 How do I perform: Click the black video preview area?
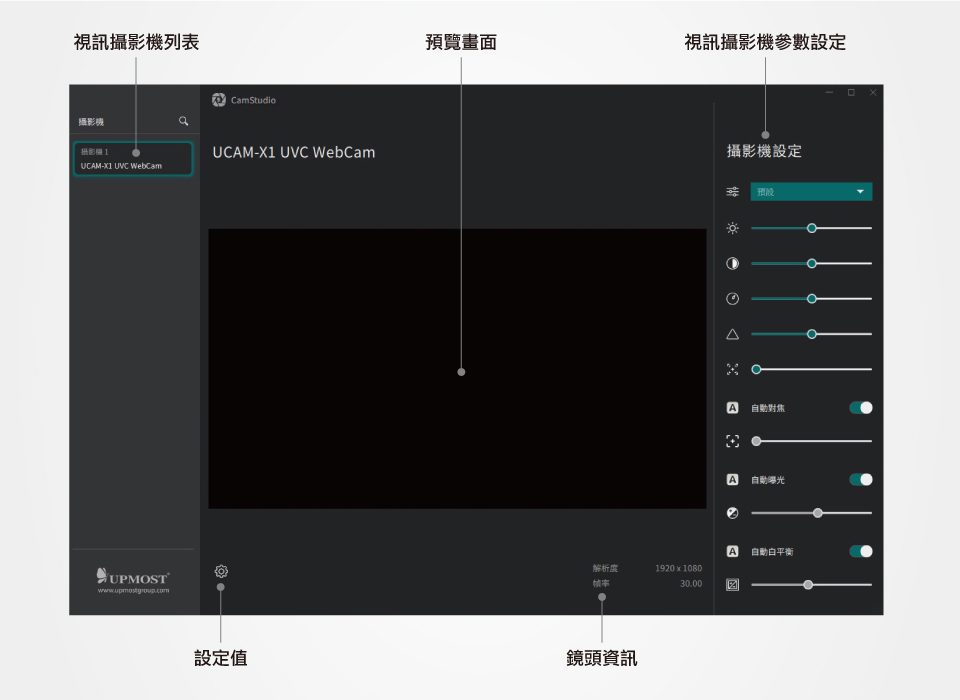click(x=457, y=369)
